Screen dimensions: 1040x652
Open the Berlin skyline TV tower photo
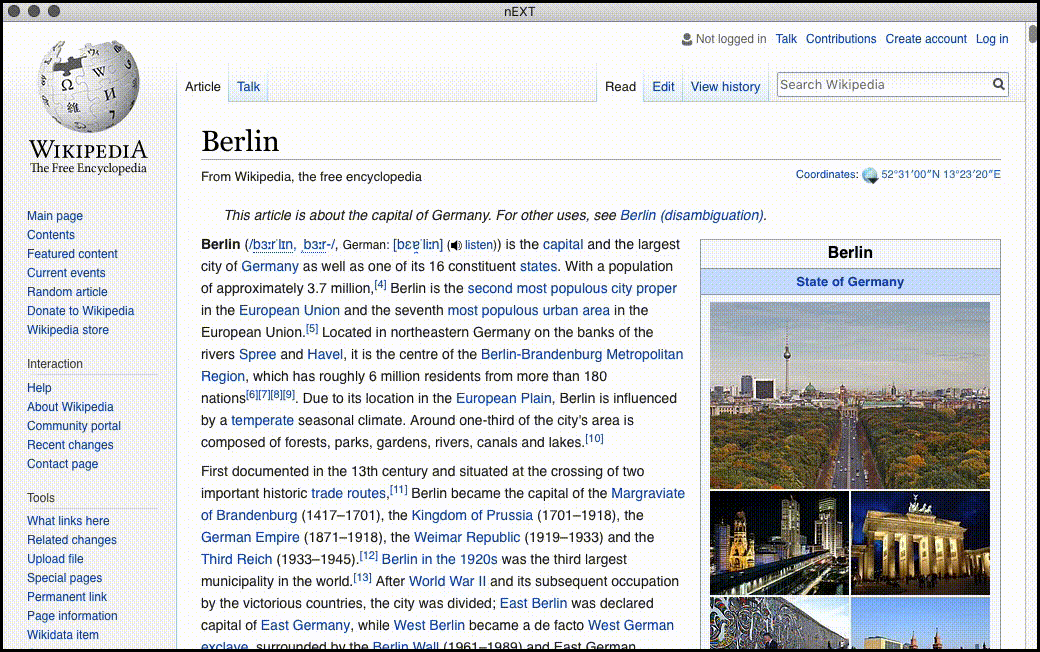[850, 395]
